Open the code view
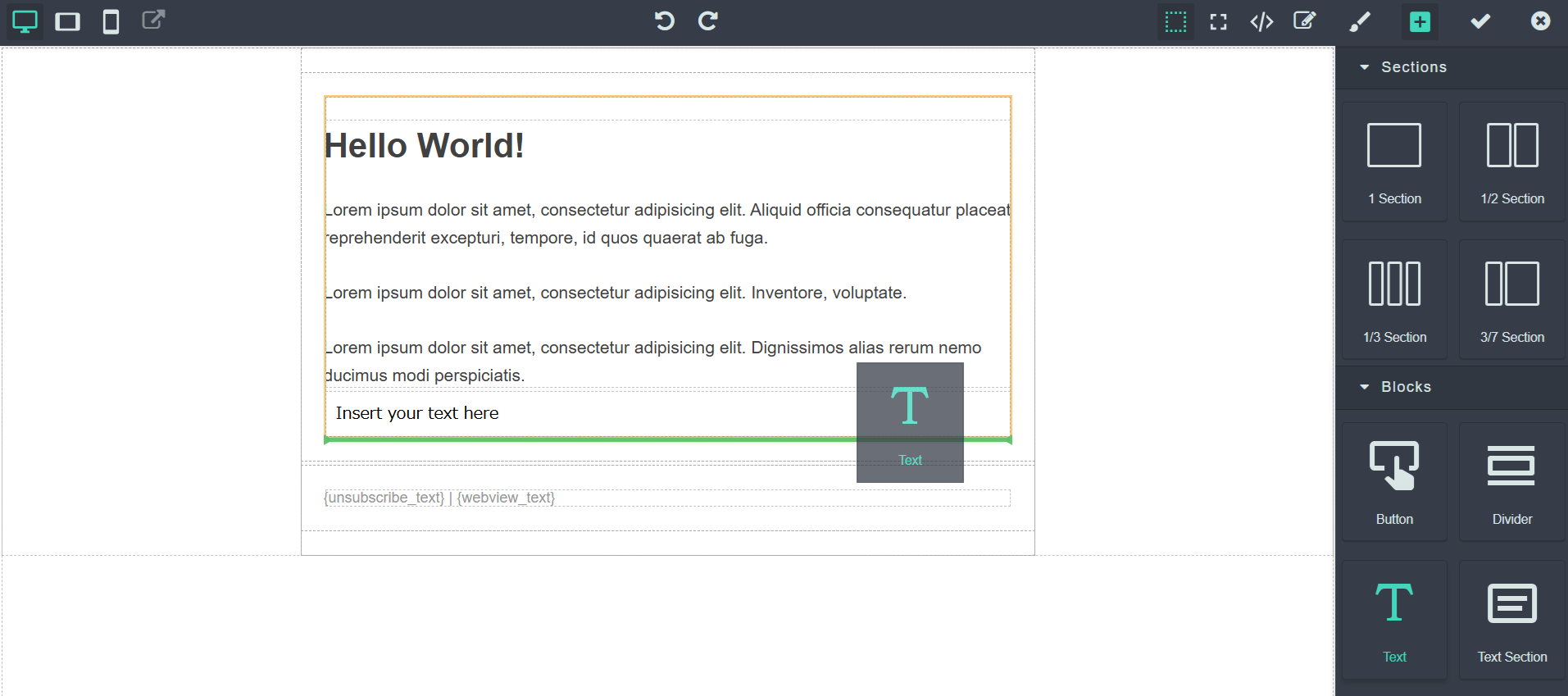 pos(1261,22)
